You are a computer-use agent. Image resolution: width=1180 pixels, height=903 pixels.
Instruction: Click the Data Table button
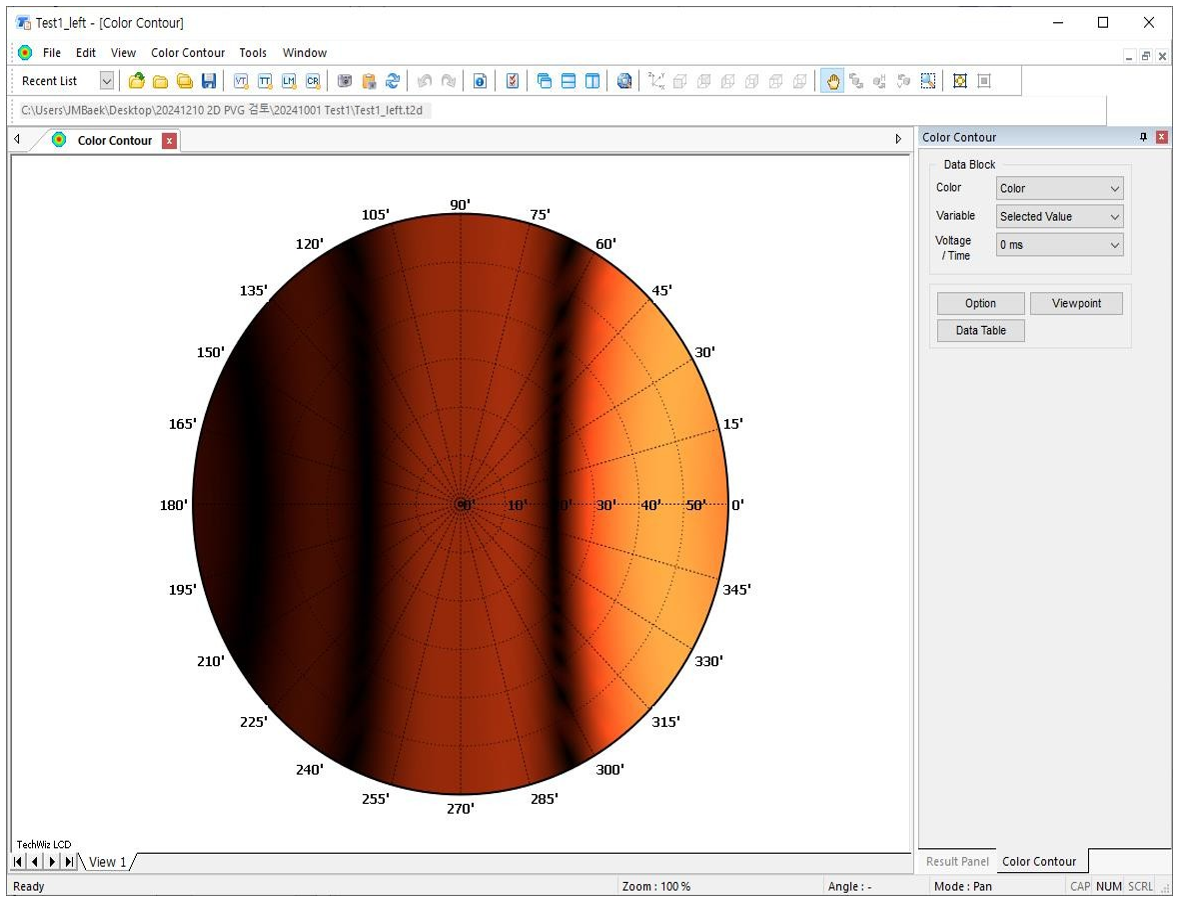[x=980, y=331]
